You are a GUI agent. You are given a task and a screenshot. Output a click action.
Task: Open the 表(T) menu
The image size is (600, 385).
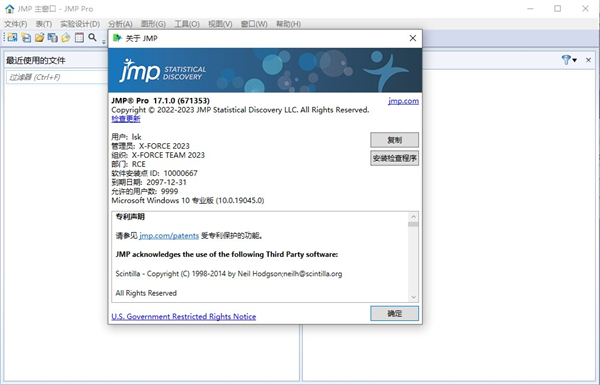(44, 24)
